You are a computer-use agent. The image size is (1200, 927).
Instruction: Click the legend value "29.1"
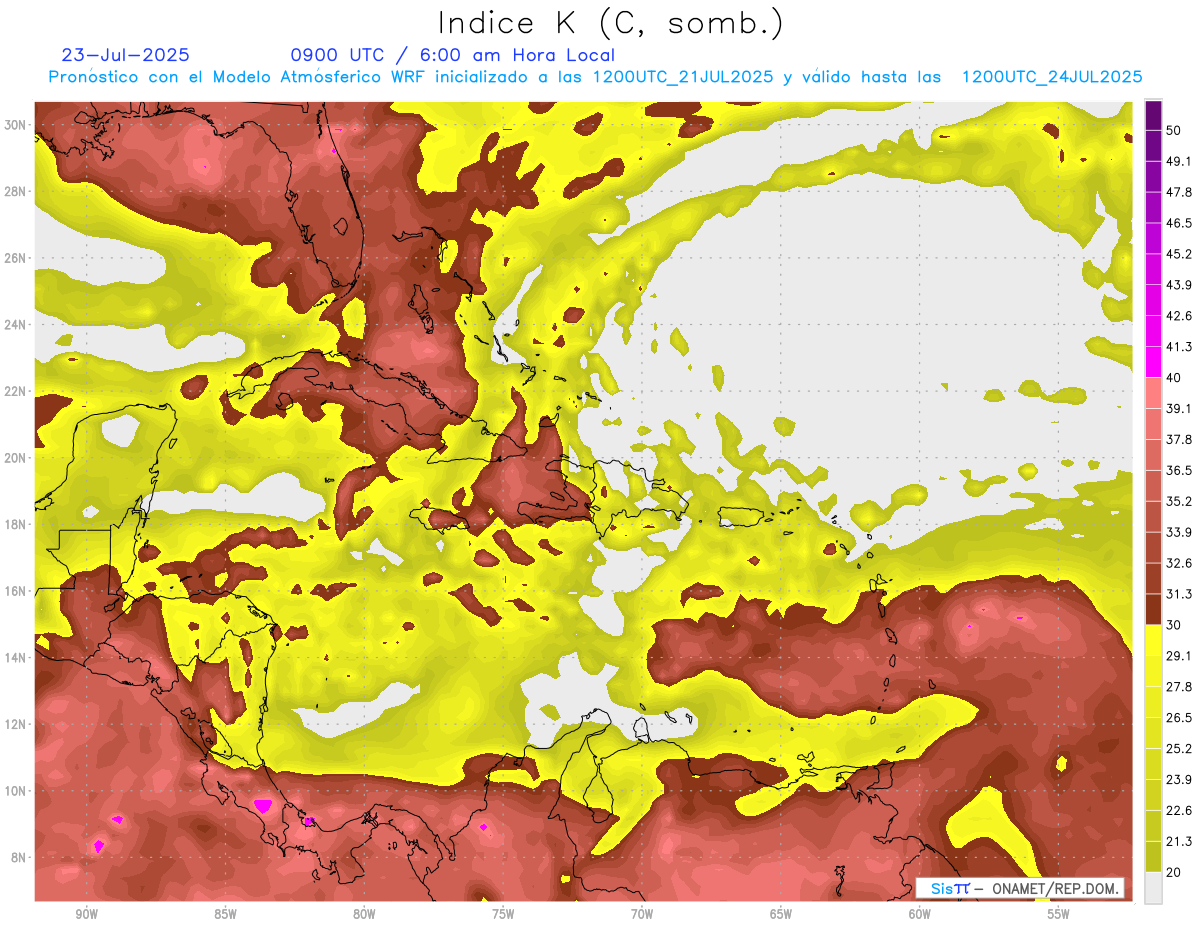click(1179, 656)
